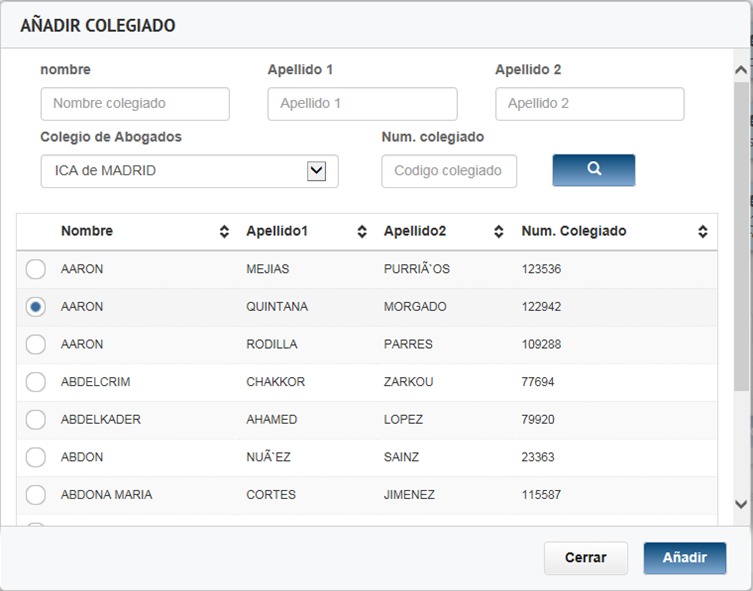Select radio button for Aaron Mejias

(x=36, y=269)
